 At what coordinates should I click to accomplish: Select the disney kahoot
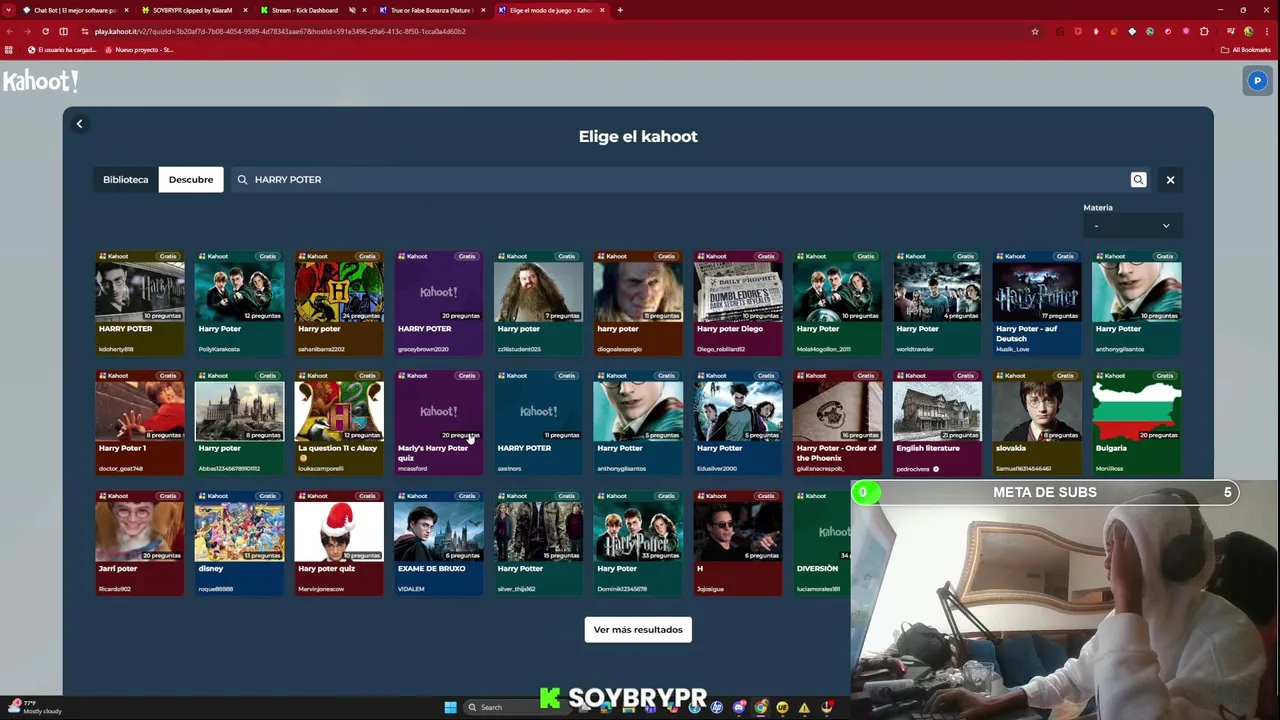tap(239, 543)
